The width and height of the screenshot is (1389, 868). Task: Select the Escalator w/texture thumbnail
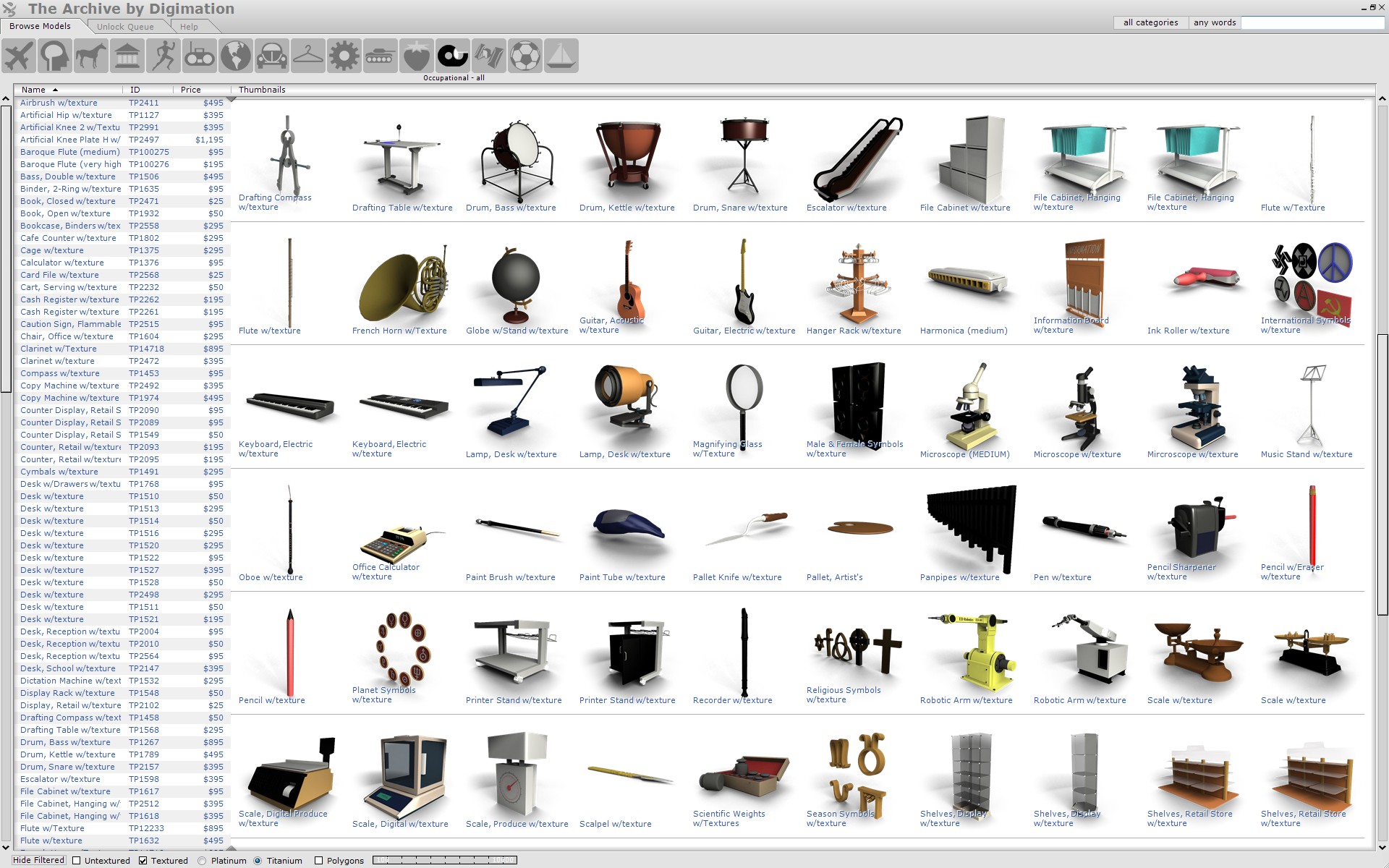pyautogui.click(x=857, y=163)
